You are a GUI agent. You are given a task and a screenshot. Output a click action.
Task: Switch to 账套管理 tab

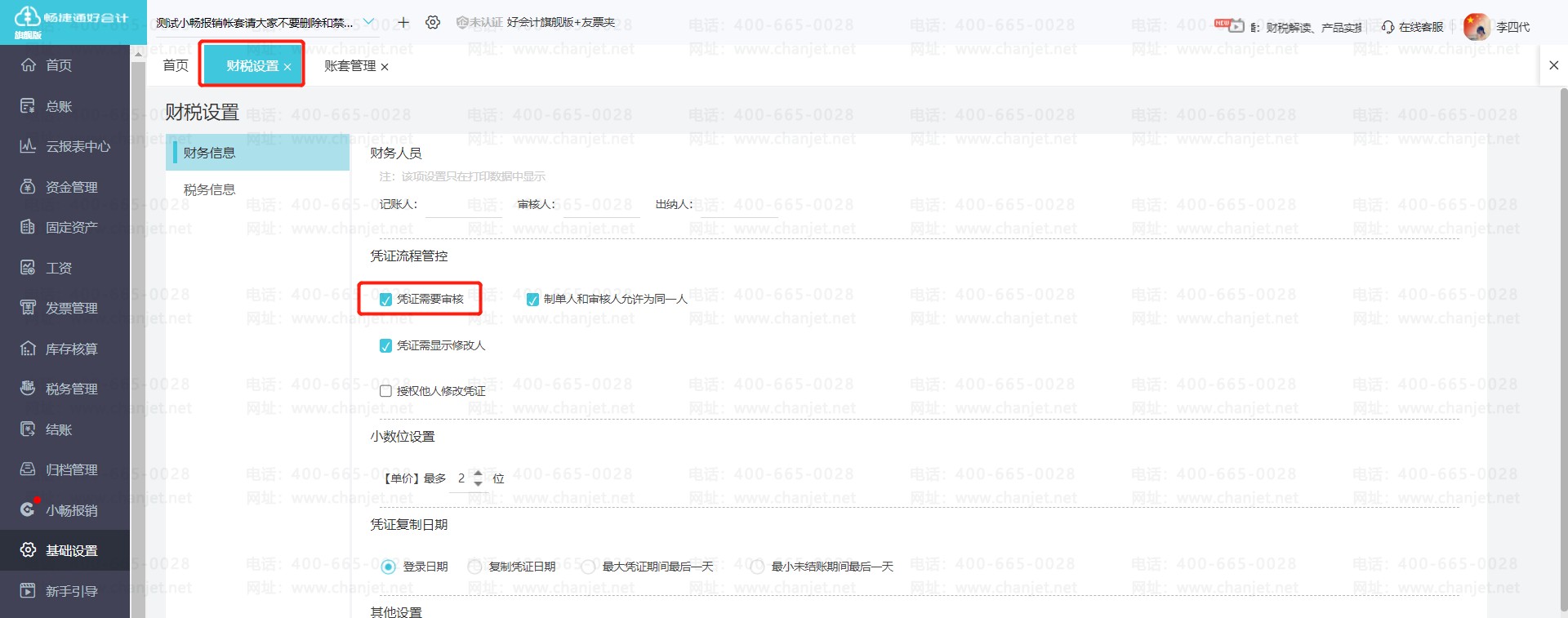pos(350,66)
